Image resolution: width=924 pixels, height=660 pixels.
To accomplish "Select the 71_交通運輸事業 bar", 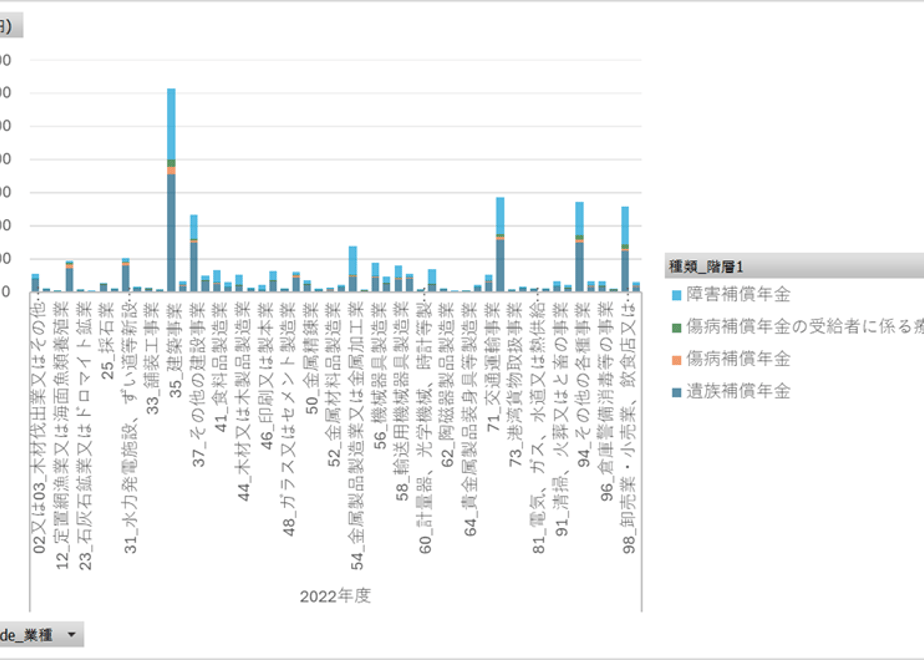I will pyautogui.click(x=500, y=244).
